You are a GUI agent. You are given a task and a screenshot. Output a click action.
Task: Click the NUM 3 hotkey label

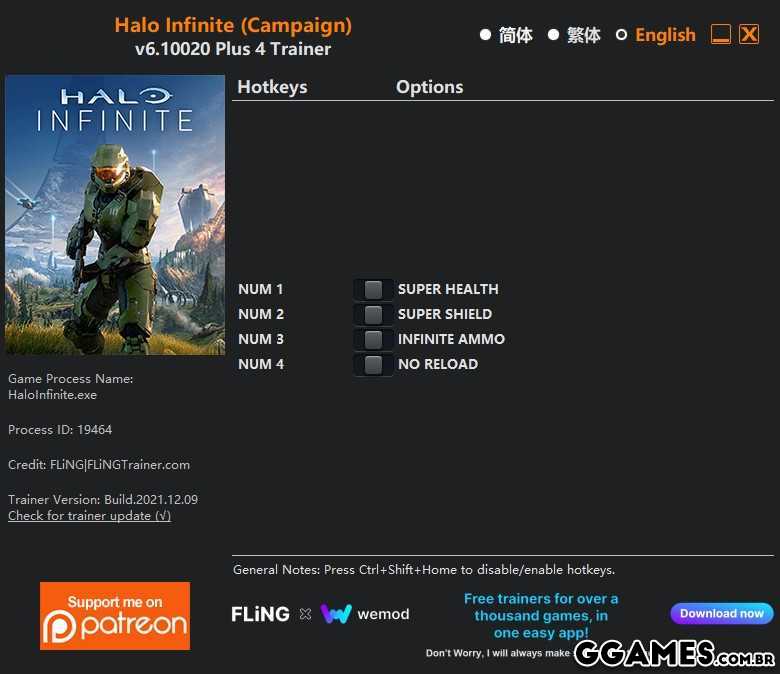(x=261, y=339)
